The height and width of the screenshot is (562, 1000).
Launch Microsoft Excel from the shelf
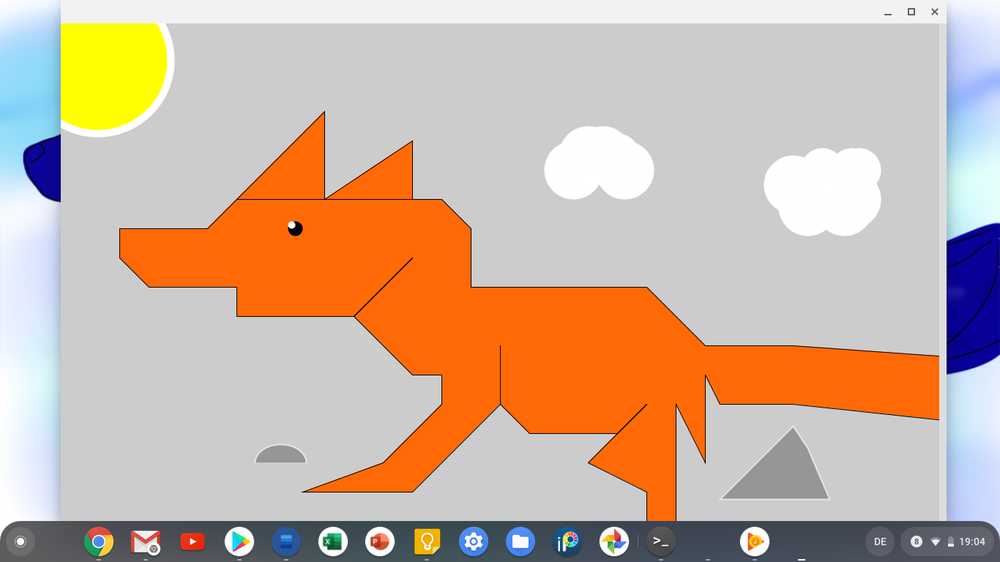click(x=332, y=541)
